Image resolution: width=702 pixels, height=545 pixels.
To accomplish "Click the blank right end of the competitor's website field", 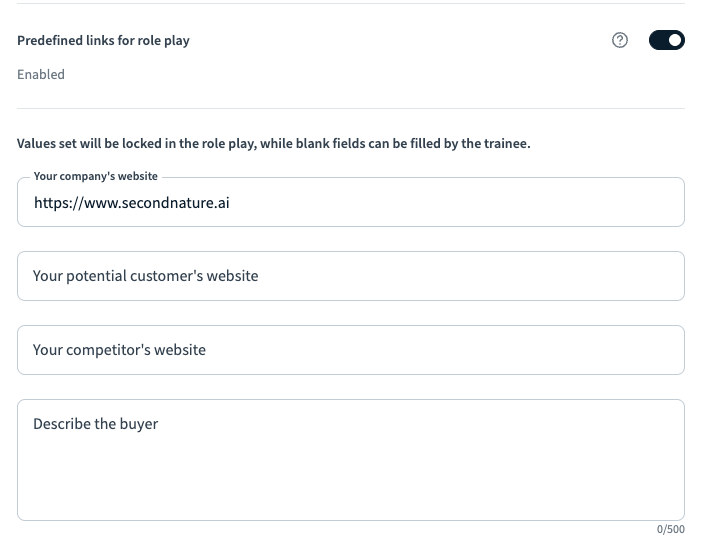I will pos(600,350).
